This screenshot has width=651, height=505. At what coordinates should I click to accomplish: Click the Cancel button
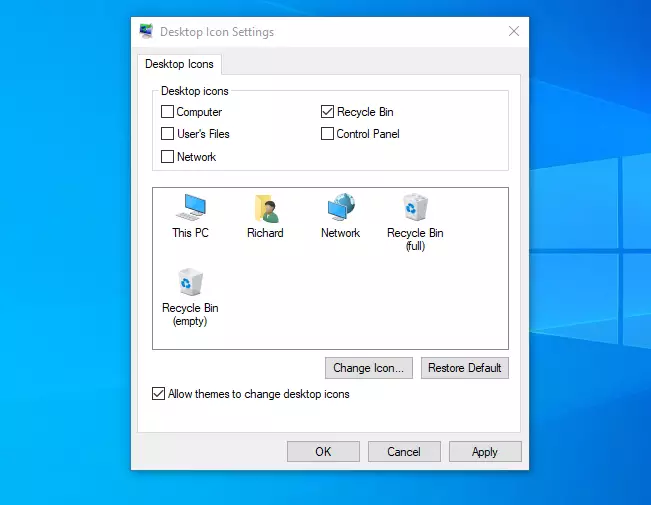pos(404,451)
